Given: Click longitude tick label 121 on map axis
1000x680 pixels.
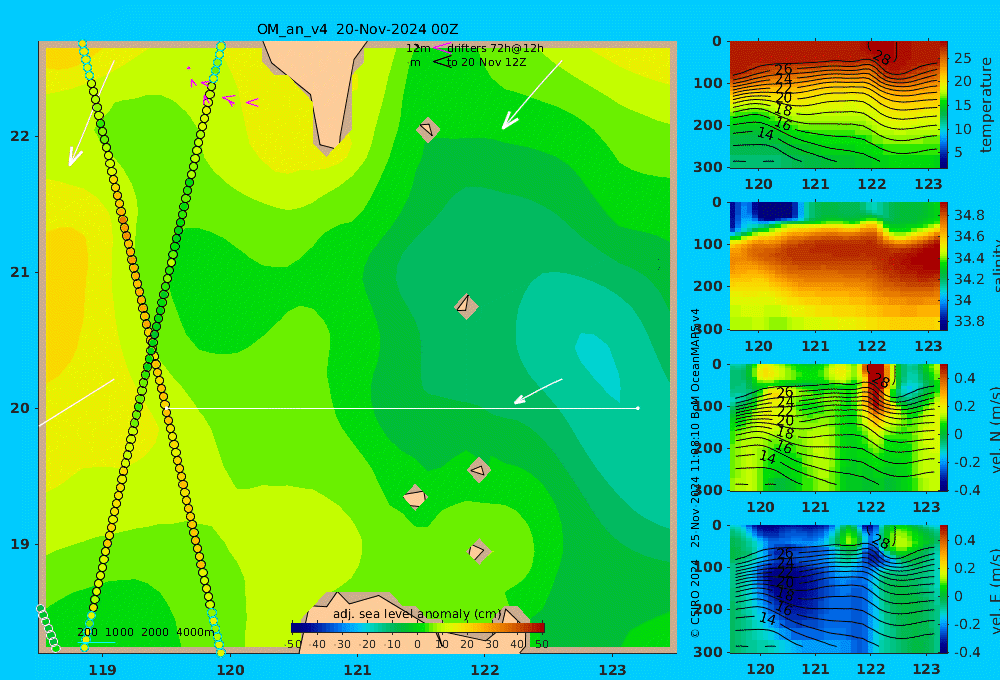Looking at the screenshot, I should (358, 670).
